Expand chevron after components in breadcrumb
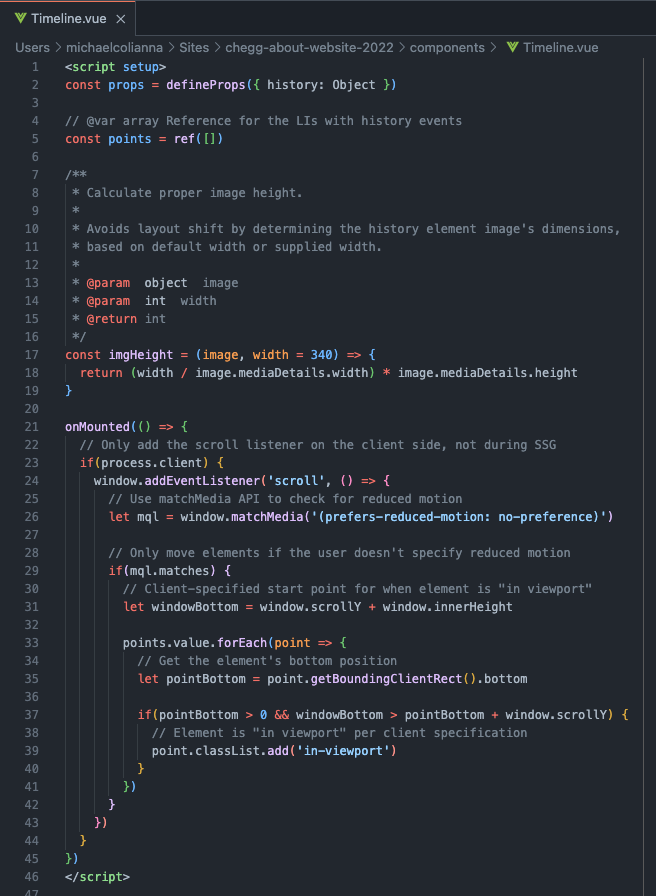 (493, 47)
